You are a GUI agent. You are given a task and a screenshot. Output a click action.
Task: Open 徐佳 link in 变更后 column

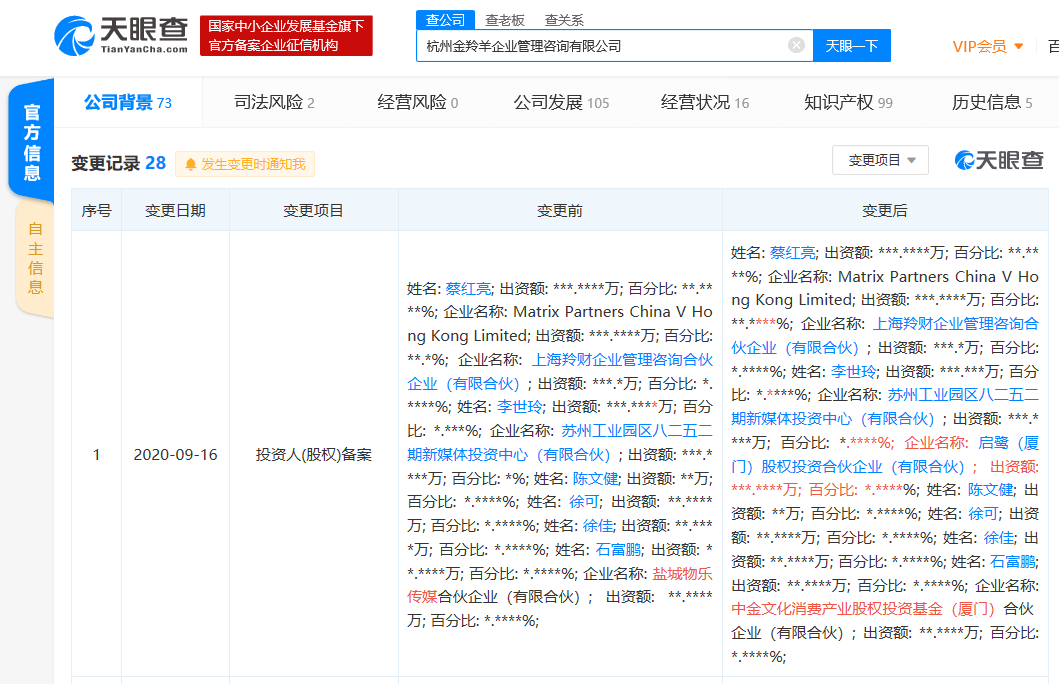point(999,538)
